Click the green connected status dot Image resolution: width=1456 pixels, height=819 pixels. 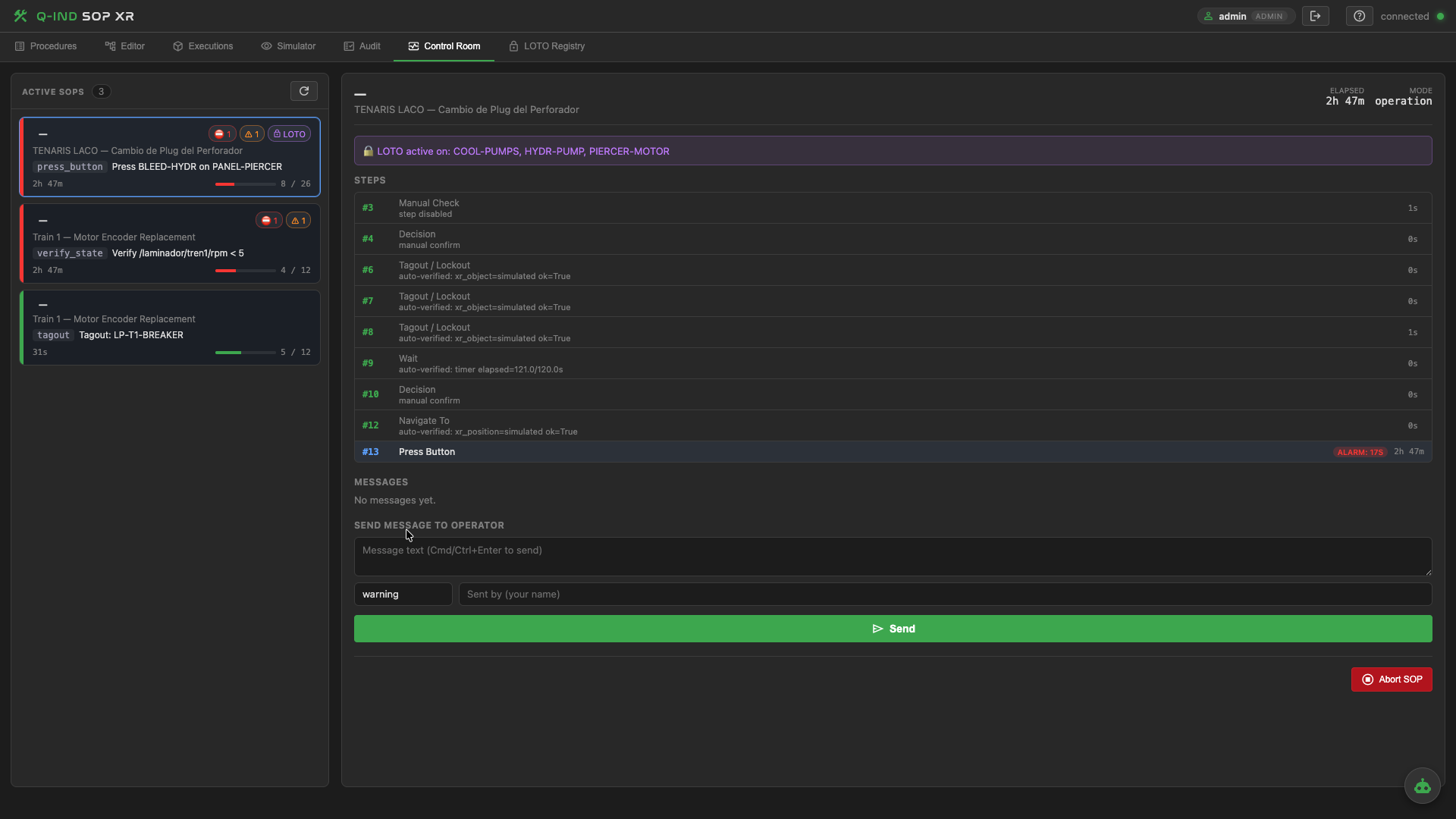(x=1440, y=16)
